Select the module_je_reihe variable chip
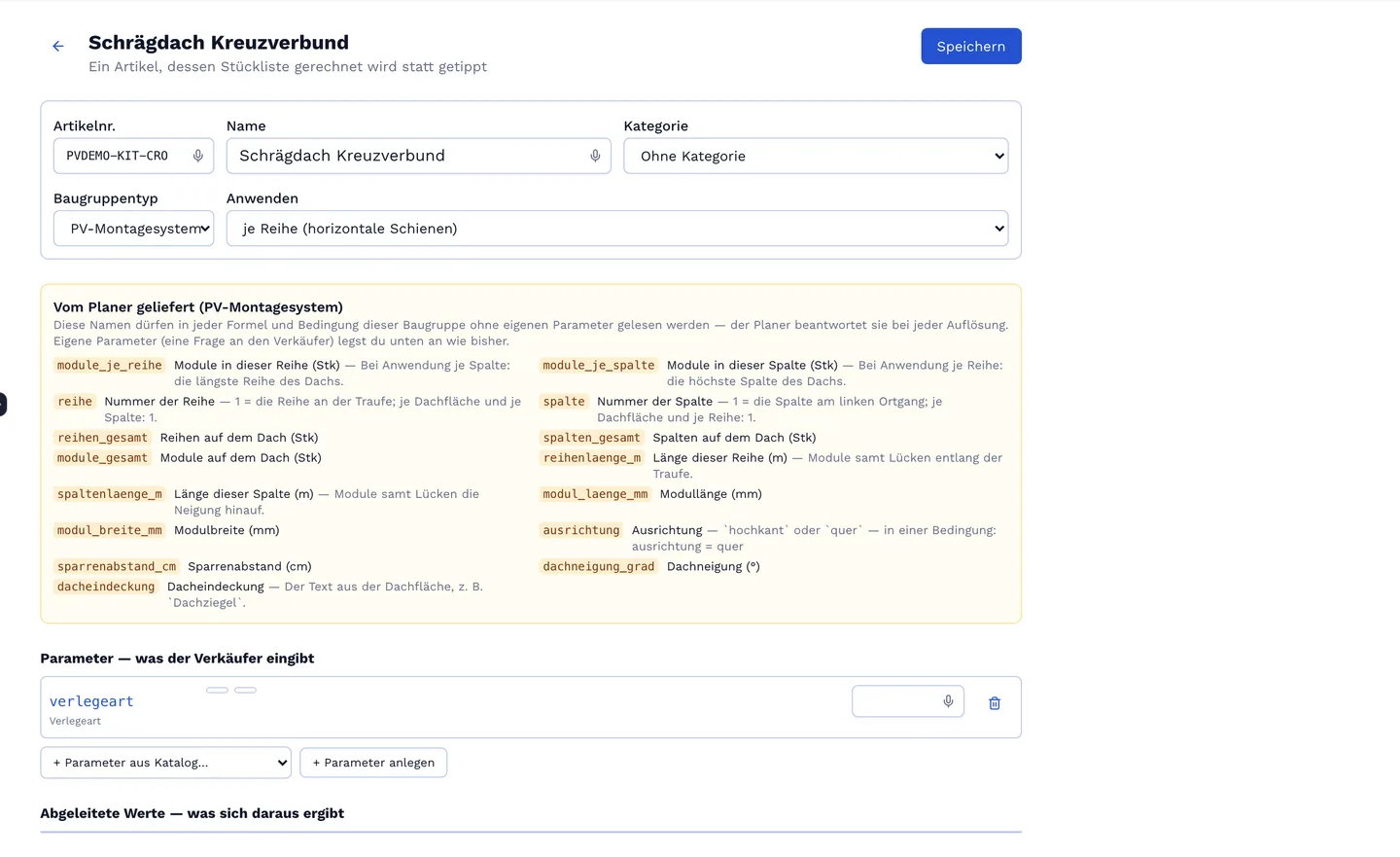The image size is (1400, 857). [110, 366]
